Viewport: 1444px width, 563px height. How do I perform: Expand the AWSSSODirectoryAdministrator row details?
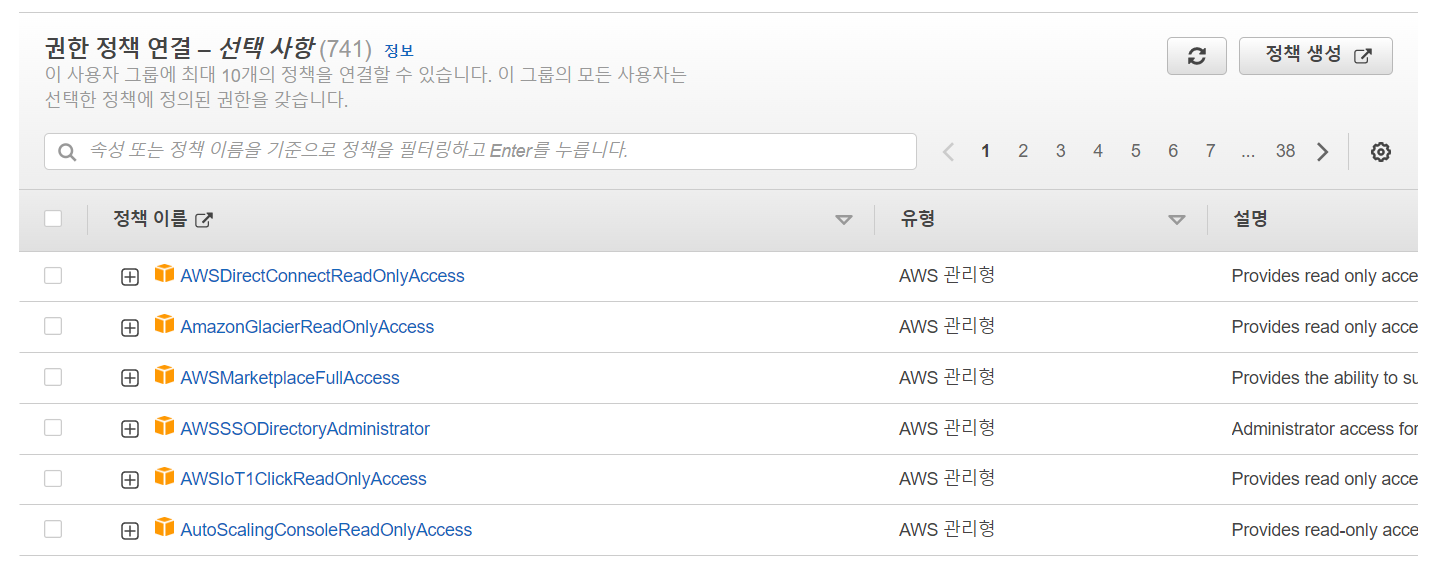point(129,430)
